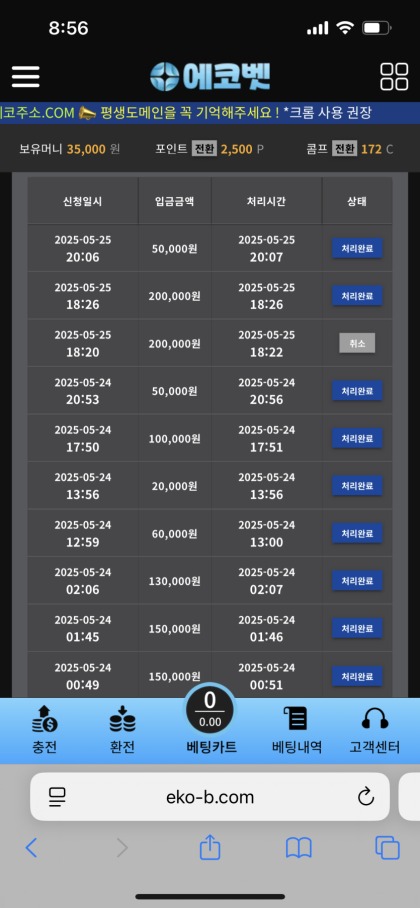Tap the 에코벳 logo
420x908 pixels.
pyautogui.click(x=210, y=76)
